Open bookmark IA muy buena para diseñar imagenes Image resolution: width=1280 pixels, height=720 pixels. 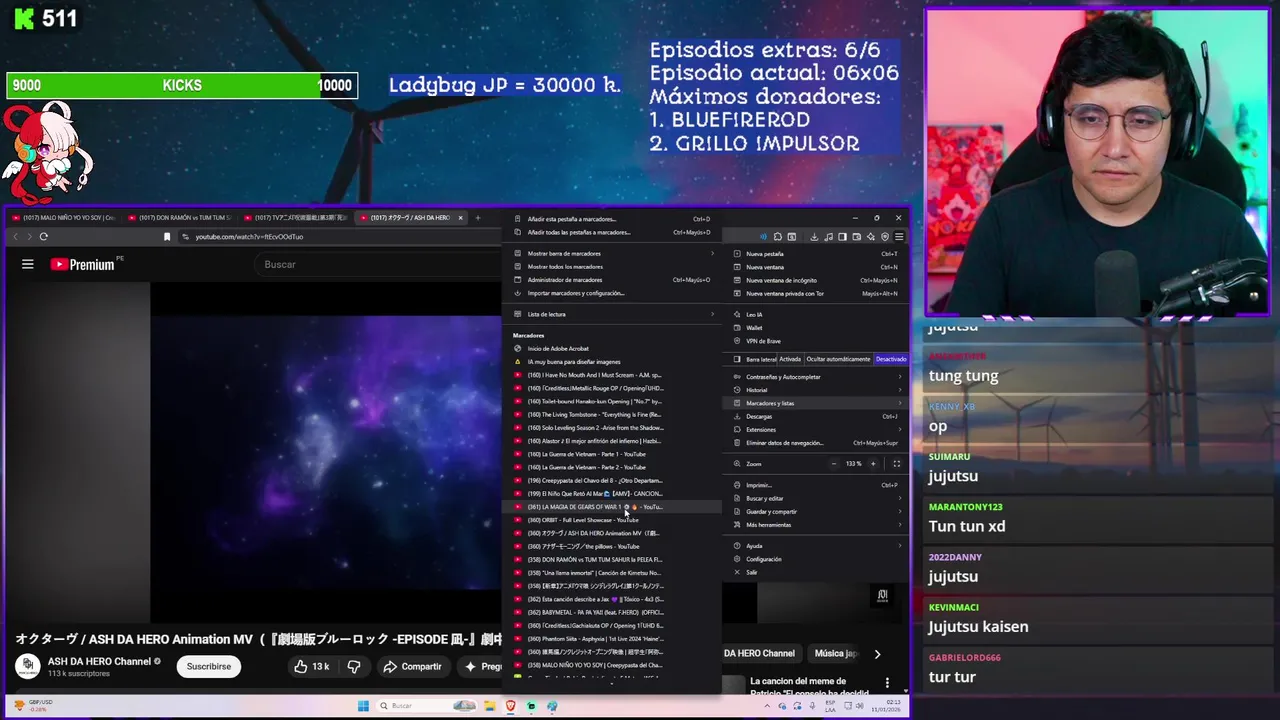612,362
